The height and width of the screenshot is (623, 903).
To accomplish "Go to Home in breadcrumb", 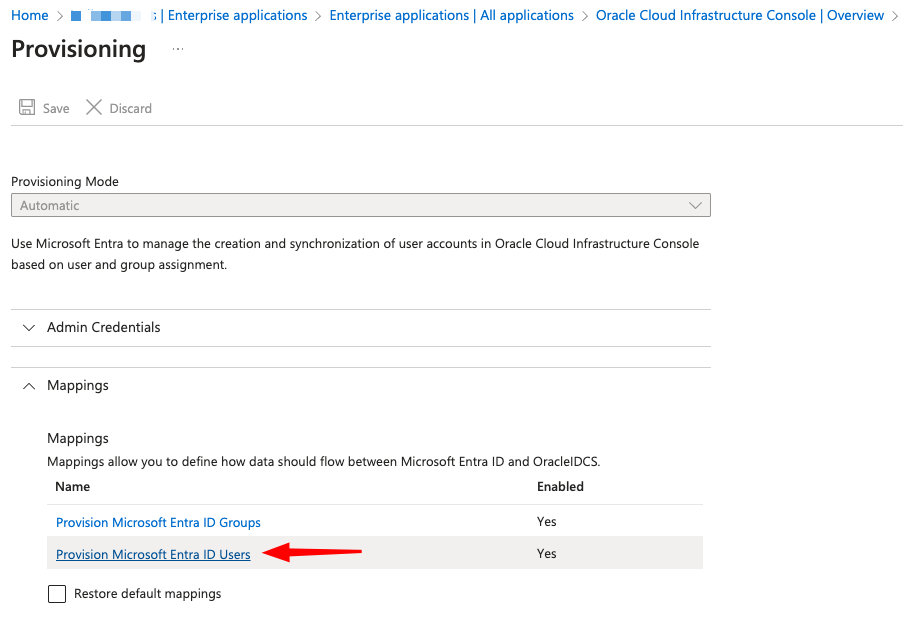I will tap(30, 16).
